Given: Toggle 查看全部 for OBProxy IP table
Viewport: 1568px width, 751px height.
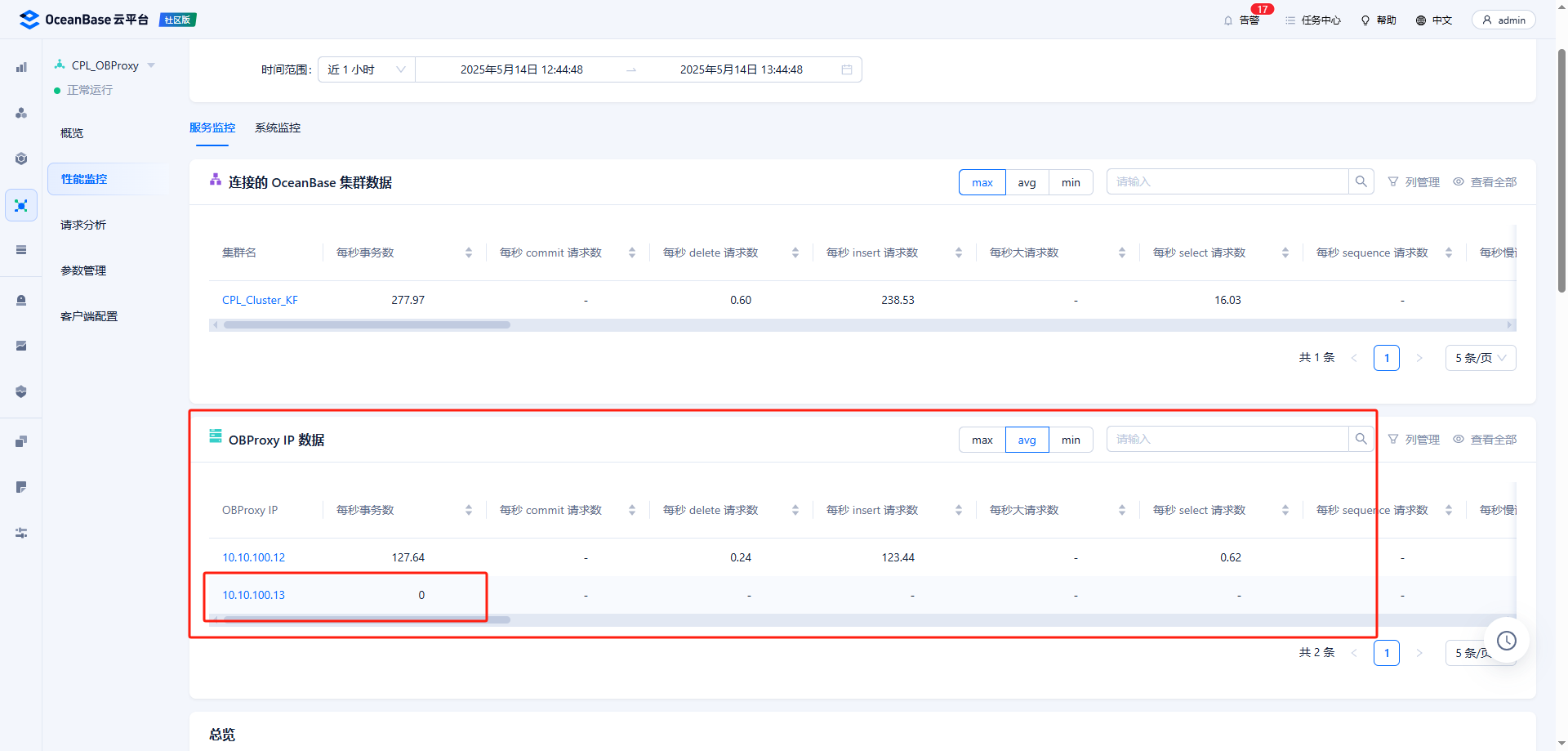Looking at the screenshot, I should (1485, 440).
